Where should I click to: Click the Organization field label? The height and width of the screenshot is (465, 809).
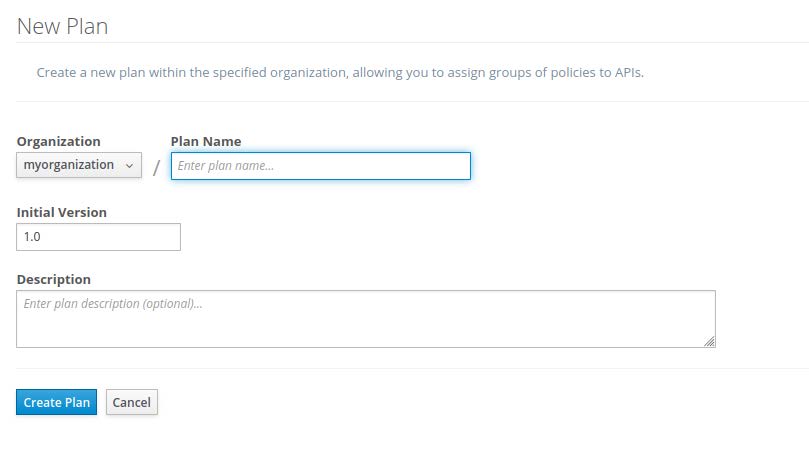point(58,141)
